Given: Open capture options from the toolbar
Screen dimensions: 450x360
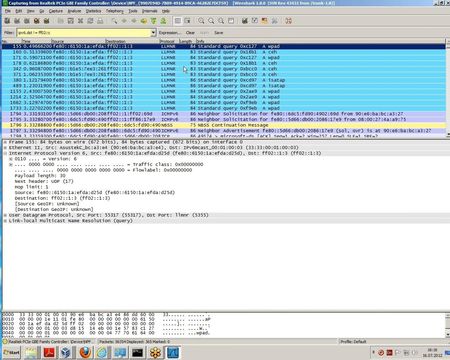Looking at the screenshot, I should 17,21.
